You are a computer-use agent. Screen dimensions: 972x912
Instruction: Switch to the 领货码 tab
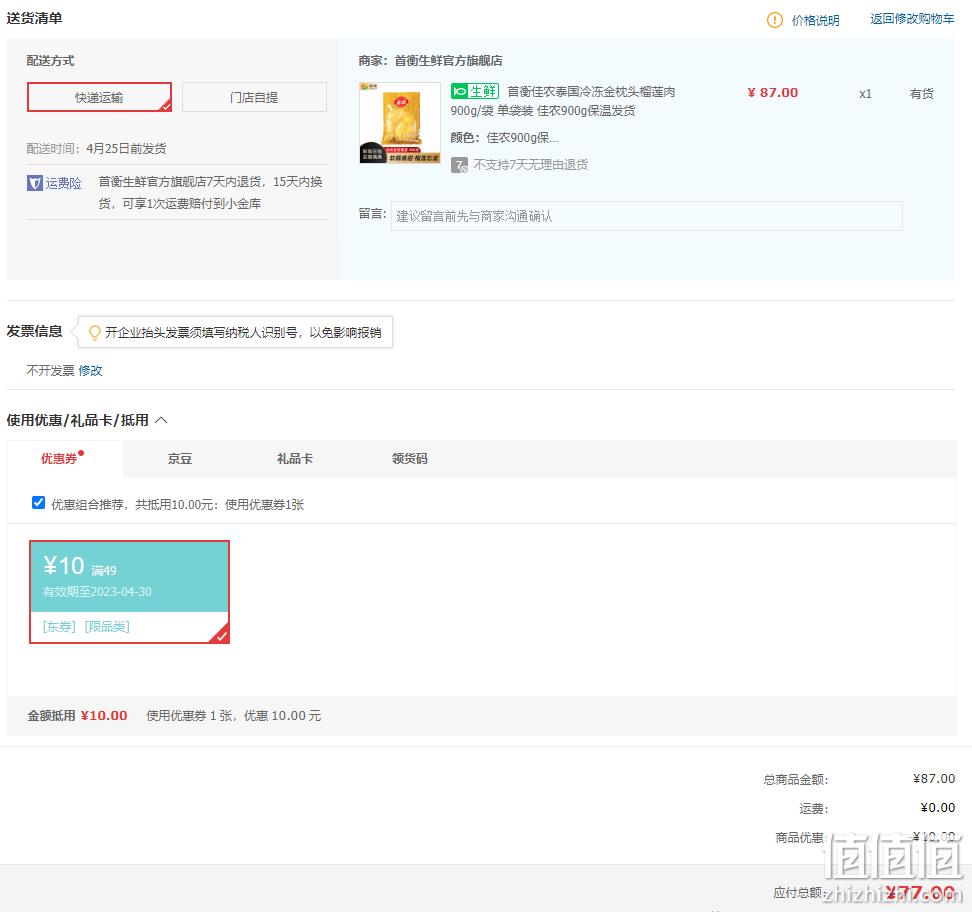pos(410,459)
